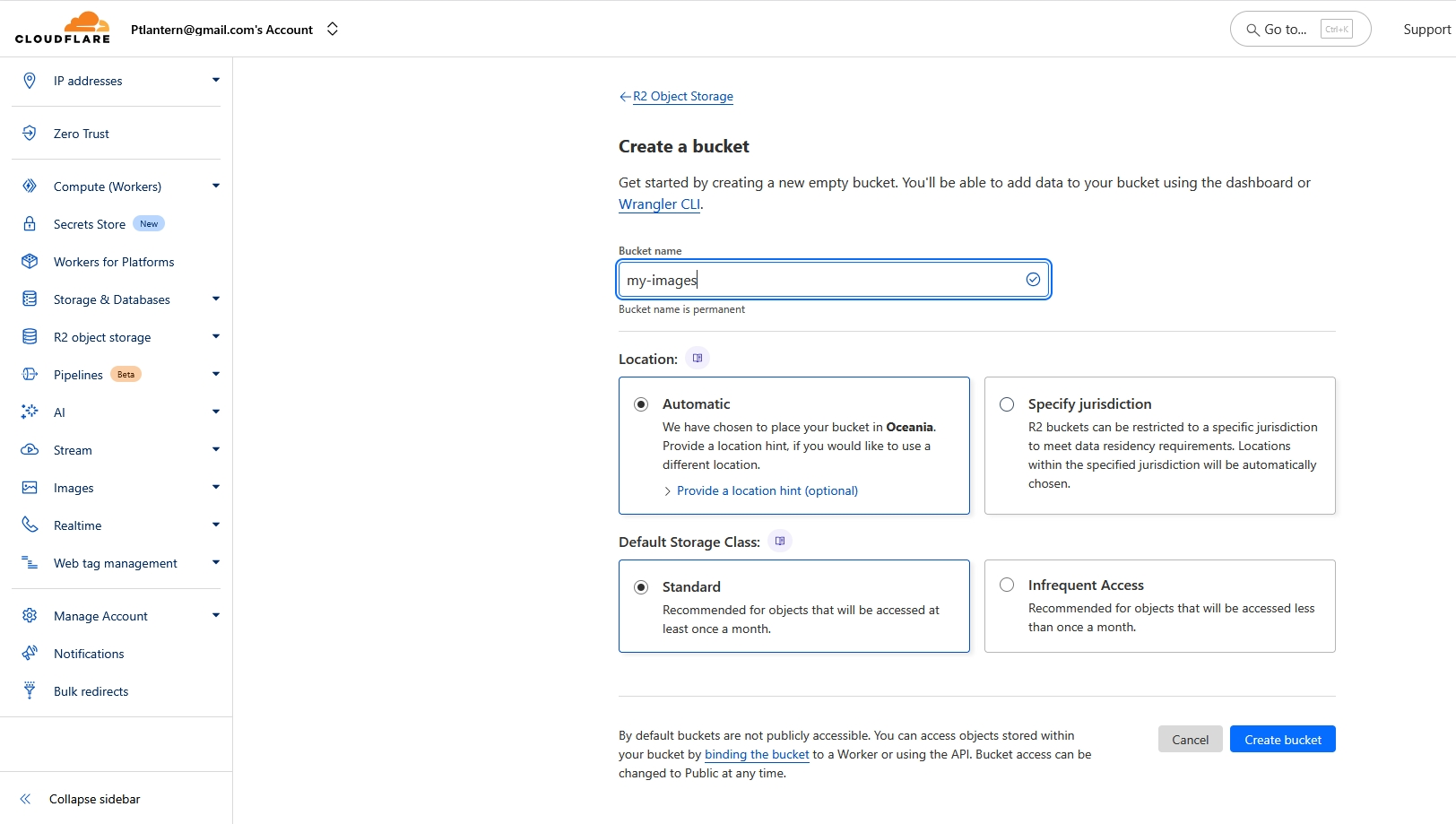
Task: Open the account switcher dropdown
Action: click(333, 30)
